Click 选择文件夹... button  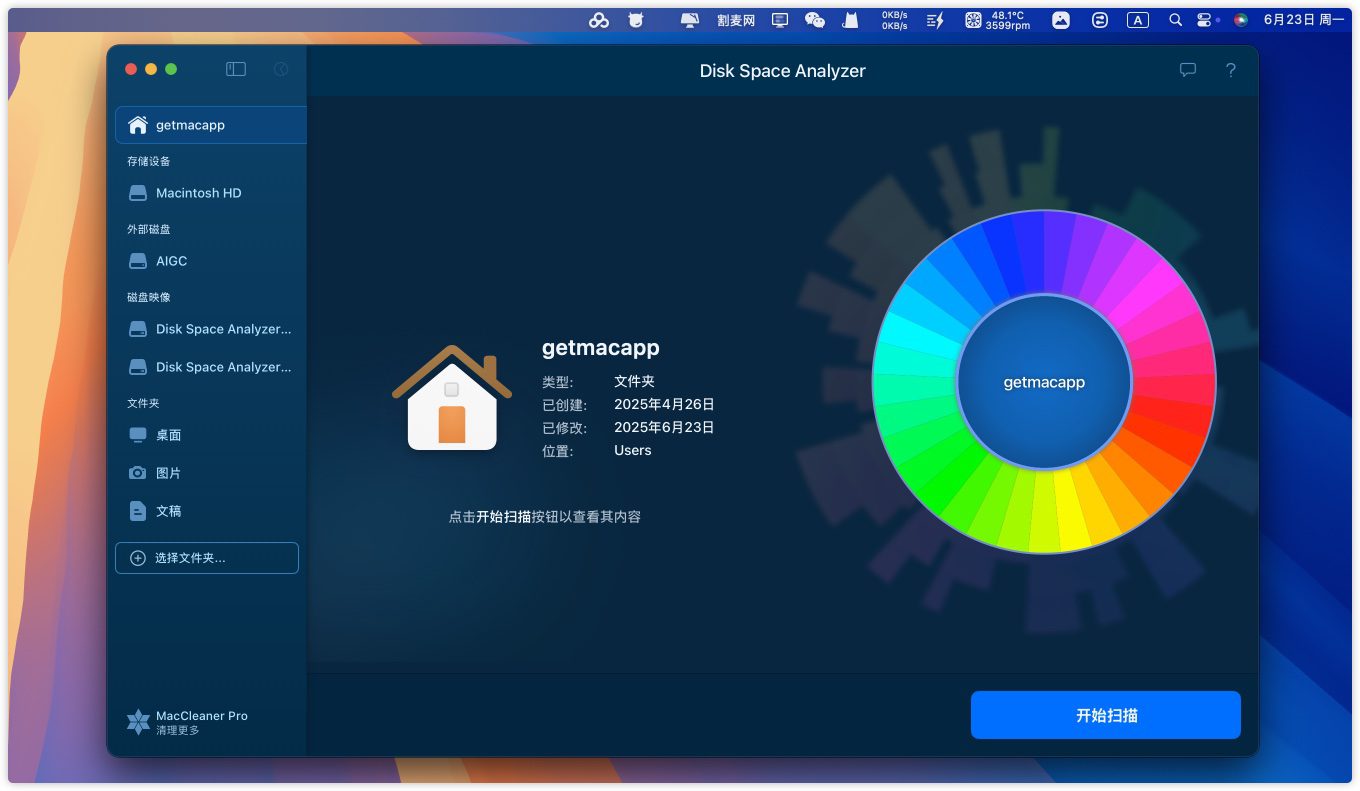pyautogui.click(x=207, y=558)
